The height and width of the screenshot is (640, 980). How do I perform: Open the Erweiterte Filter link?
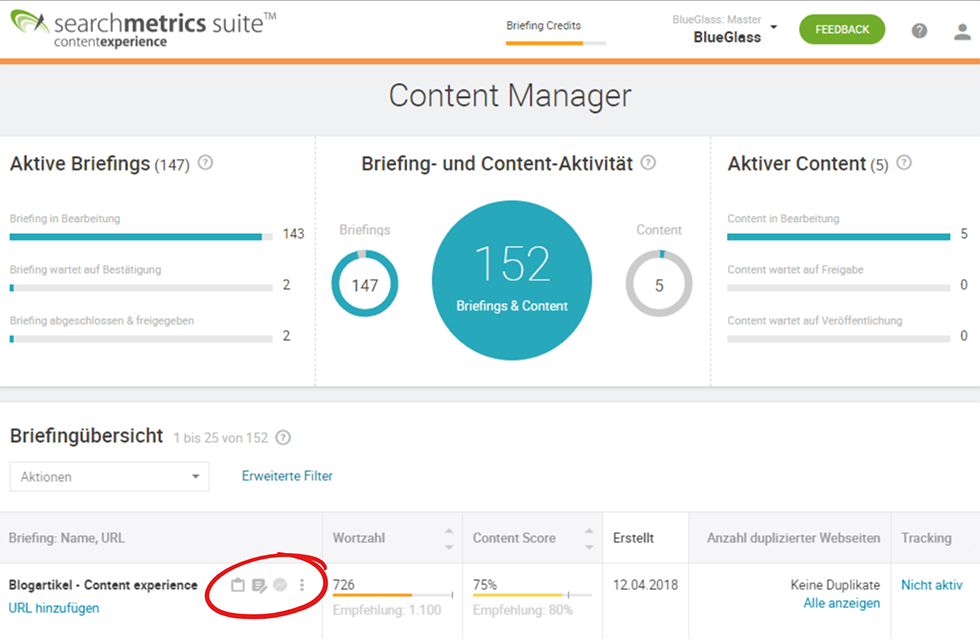tap(287, 476)
